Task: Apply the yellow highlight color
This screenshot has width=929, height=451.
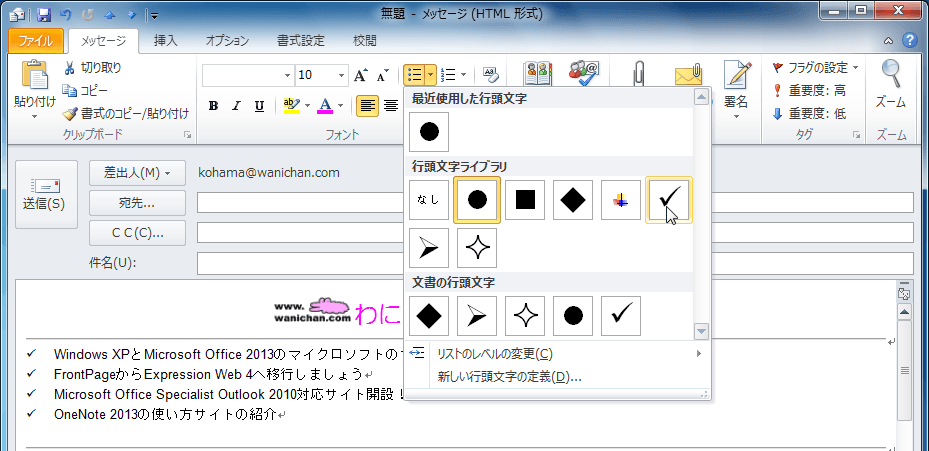Action: [x=292, y=106]
